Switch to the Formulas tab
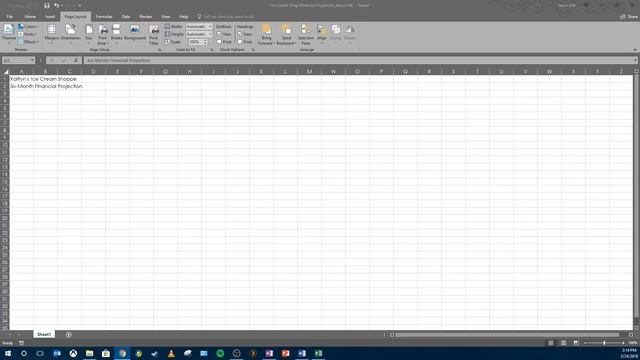 pos(104,17)
